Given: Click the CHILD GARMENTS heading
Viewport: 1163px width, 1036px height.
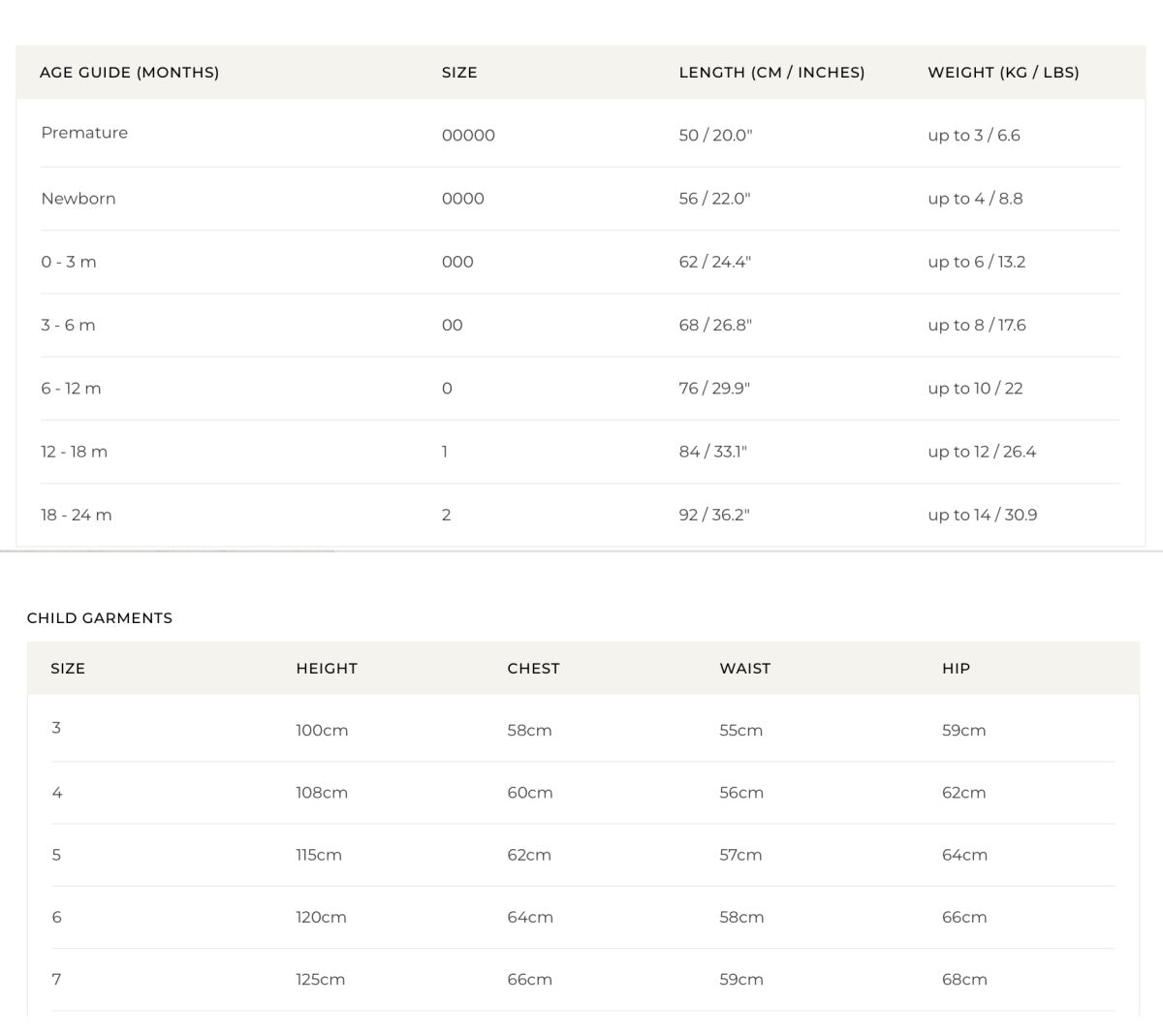Looking at the screenshot, I should [x=100, y=618].
